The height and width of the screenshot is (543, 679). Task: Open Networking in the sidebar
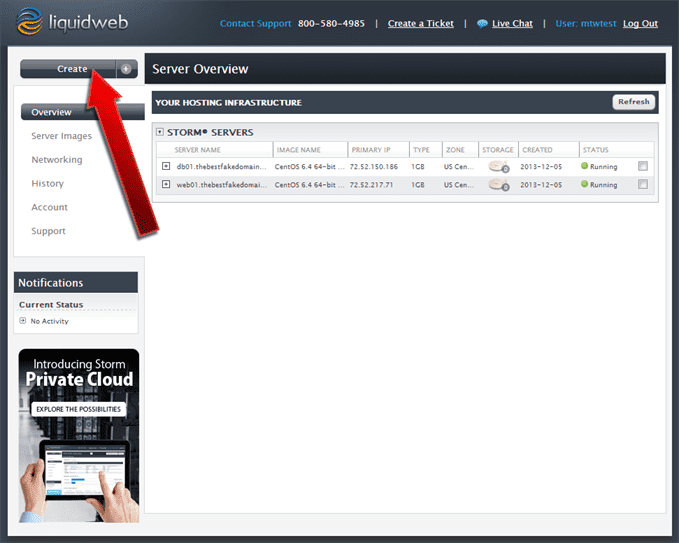click(x=57, y=160)
